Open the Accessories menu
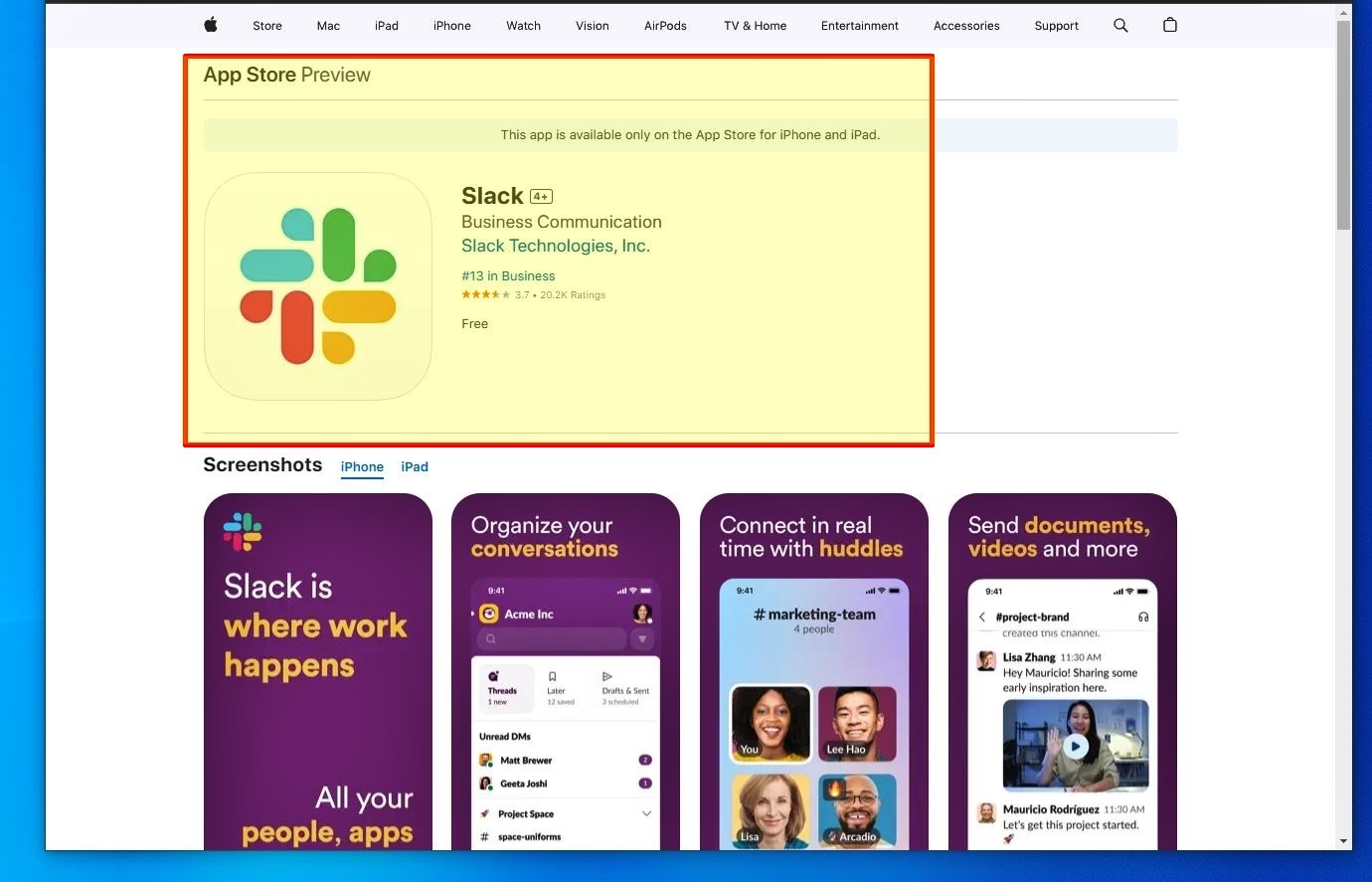Screen dimensions: 1372x882 click(966, 26)
